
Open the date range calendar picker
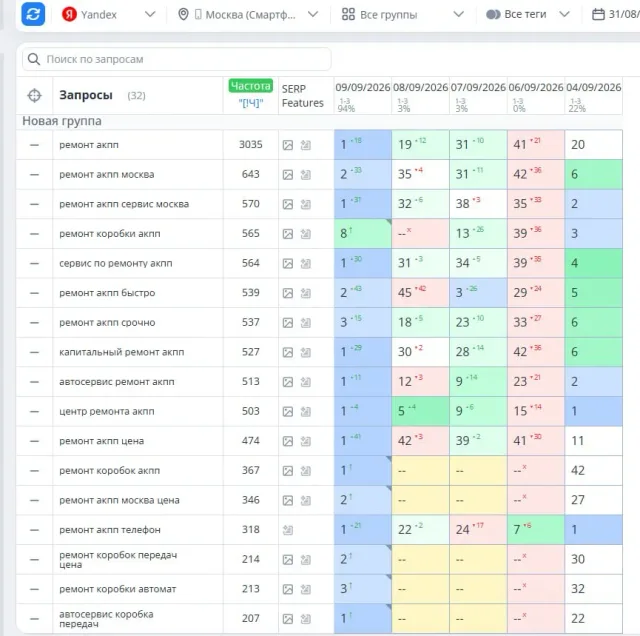[615, 15]
